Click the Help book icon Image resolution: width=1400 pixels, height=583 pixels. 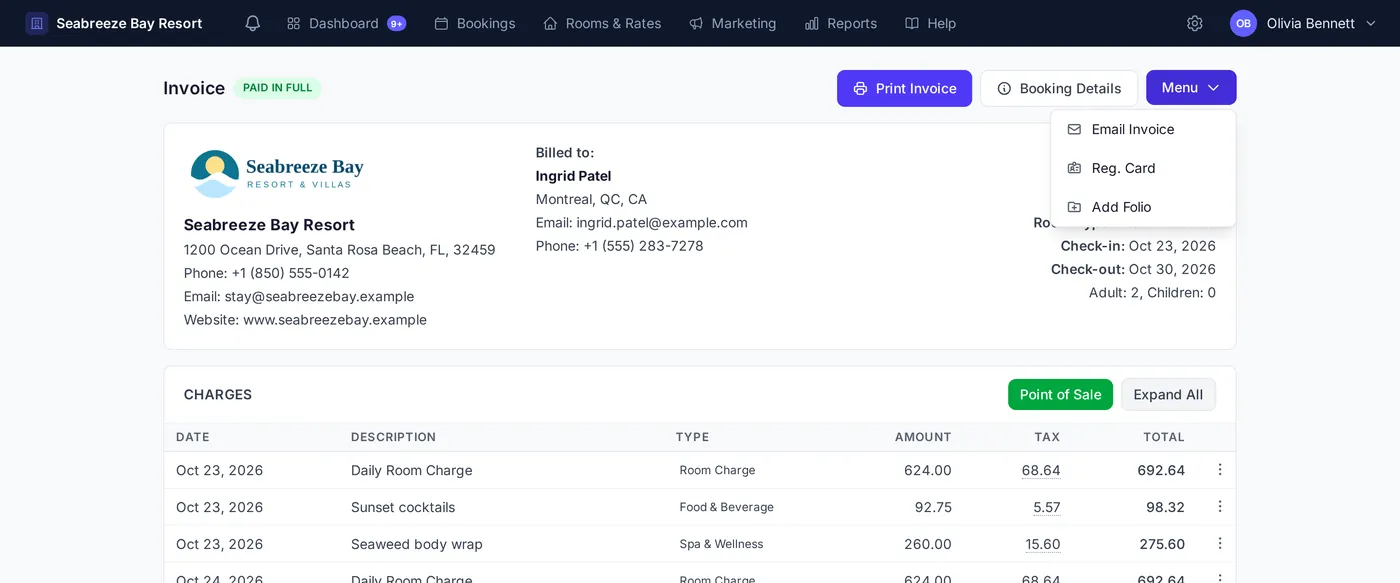pos(912,23)
